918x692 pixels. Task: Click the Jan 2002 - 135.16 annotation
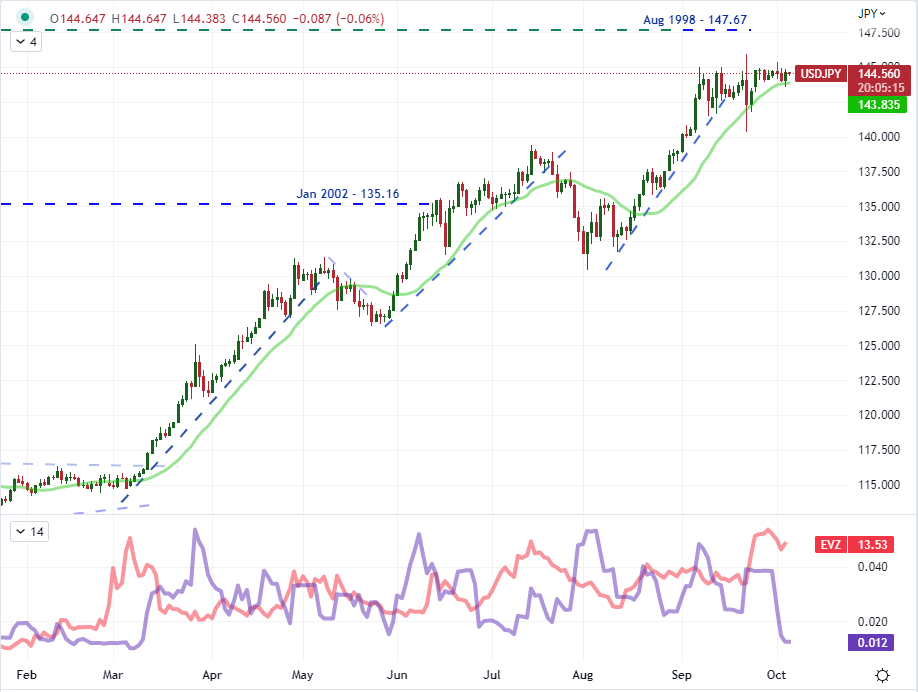348,193
